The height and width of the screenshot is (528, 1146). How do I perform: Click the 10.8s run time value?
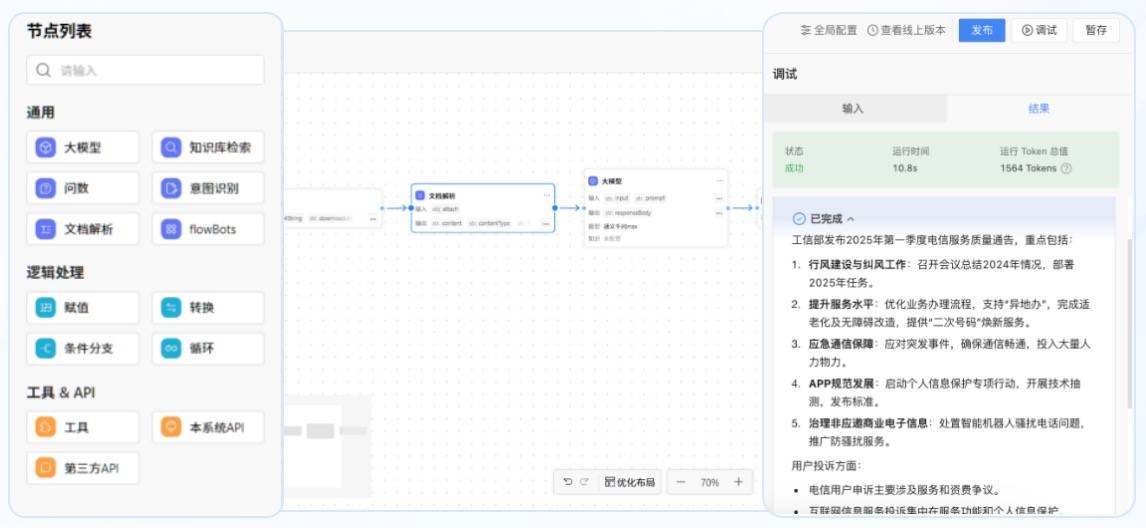pyautogui.click(x=904, y=168)
